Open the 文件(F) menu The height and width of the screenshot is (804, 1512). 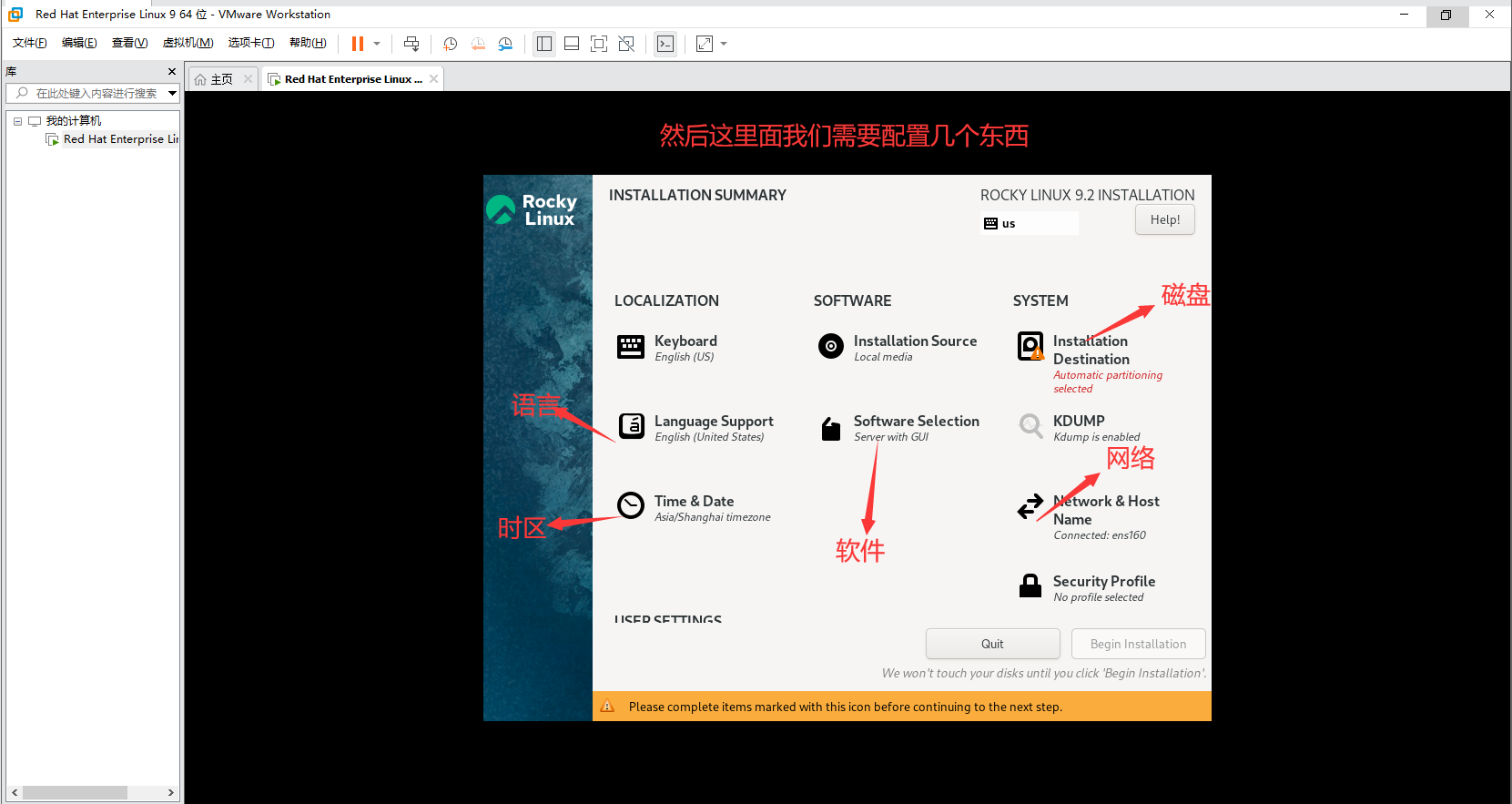click(x=29, y=43)
